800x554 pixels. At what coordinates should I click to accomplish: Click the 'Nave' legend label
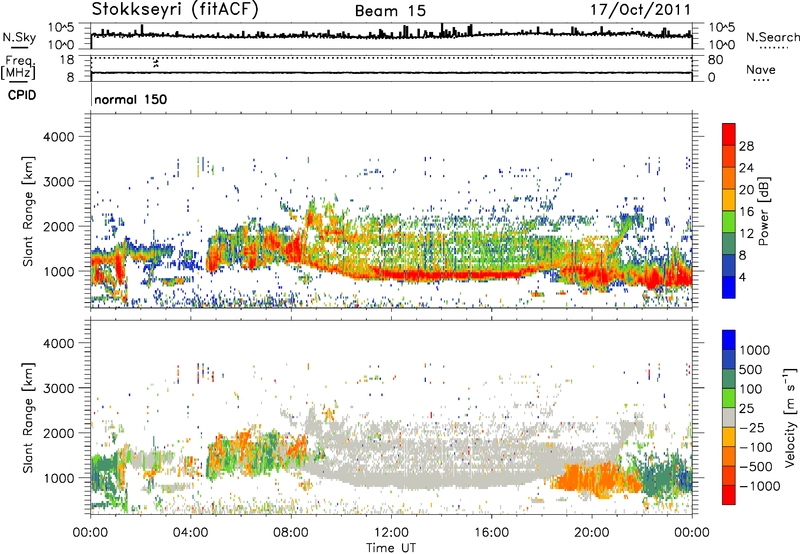coord(761,69)
